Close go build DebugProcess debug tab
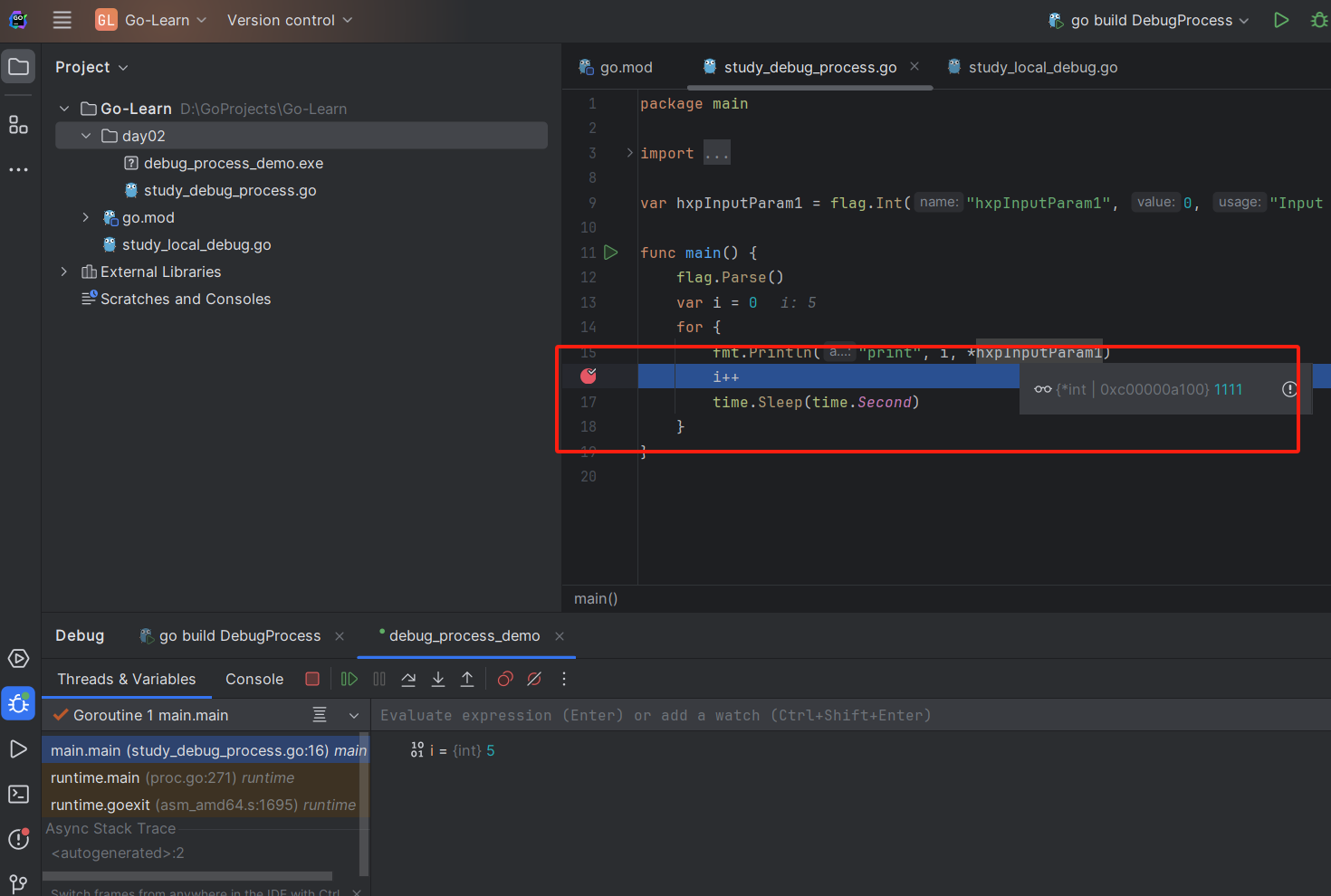 [x=340, y=636]
